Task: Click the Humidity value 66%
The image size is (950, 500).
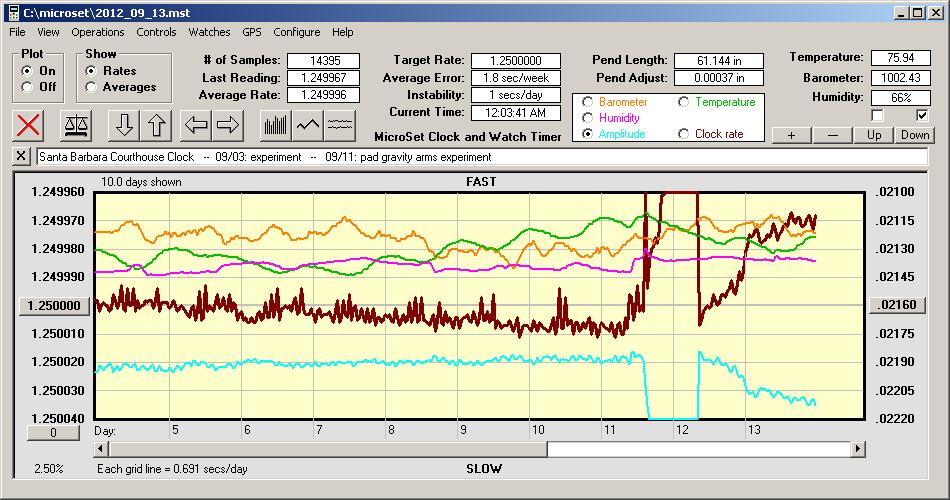Action: (900, 98)
